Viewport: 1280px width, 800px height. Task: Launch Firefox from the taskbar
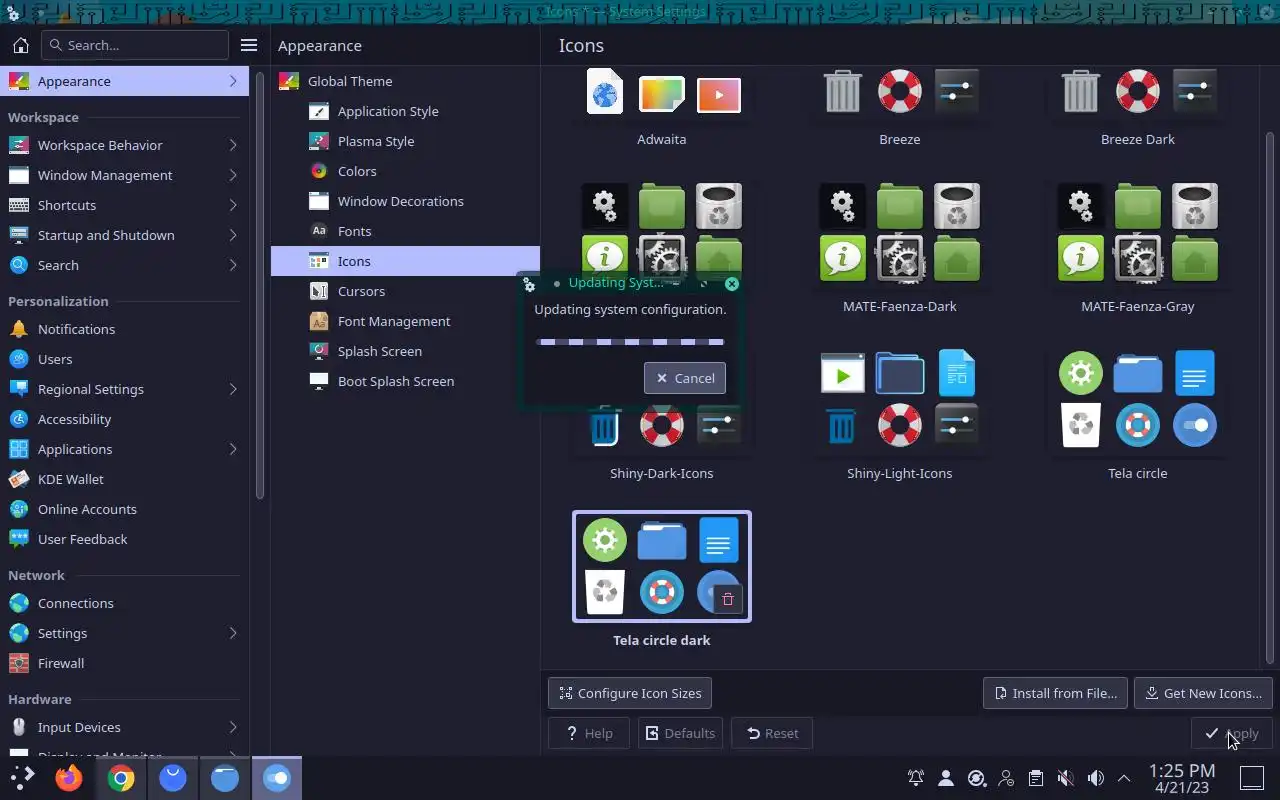tap(69, 777)
